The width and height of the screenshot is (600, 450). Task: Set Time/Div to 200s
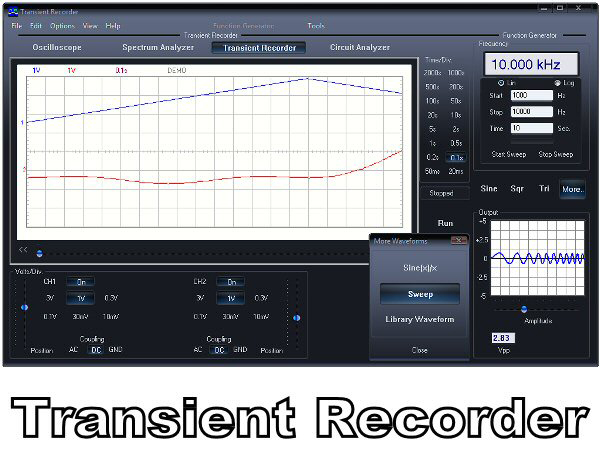tap(456, 87)
